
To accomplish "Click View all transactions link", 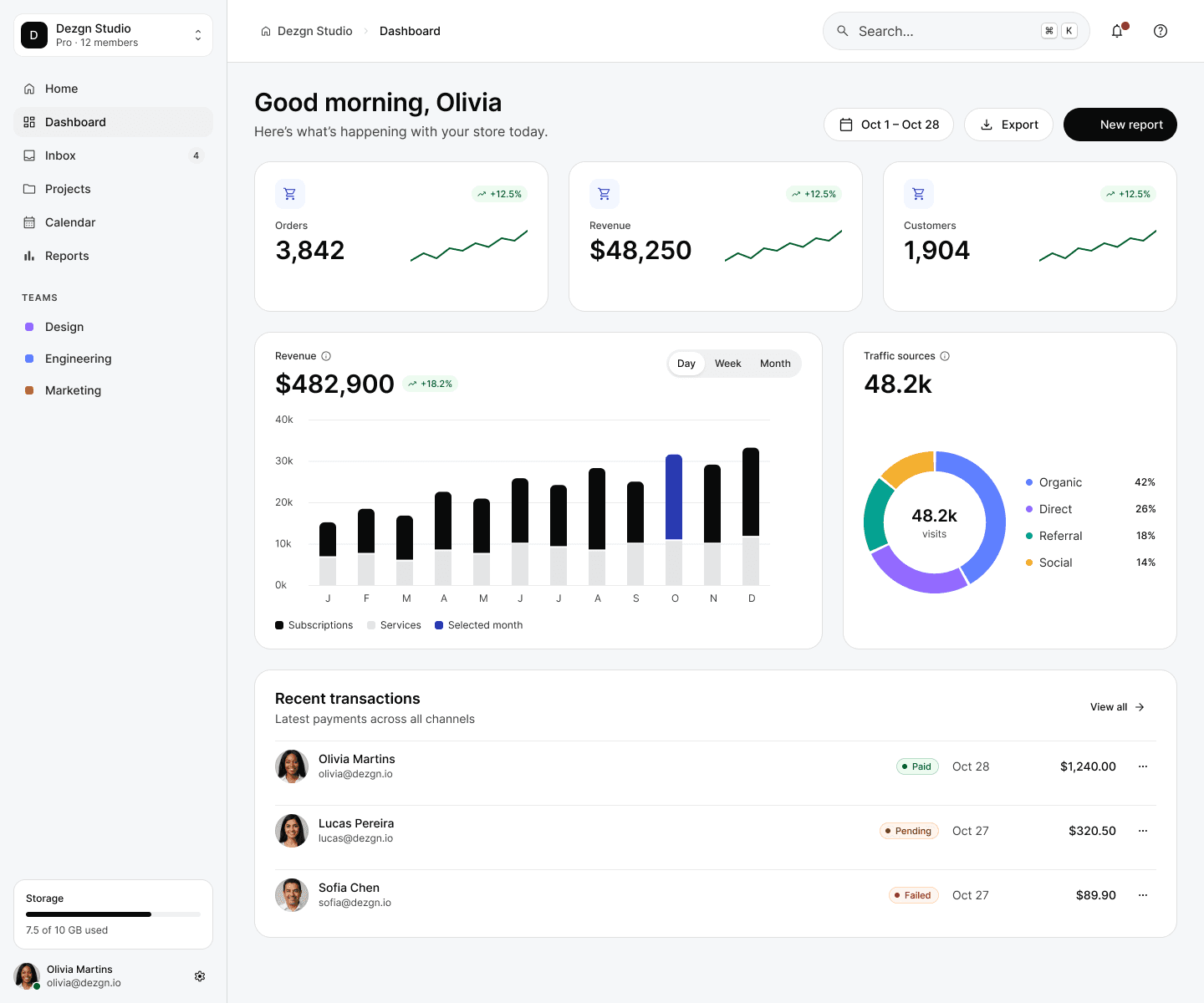I will tap(1118, 707).
